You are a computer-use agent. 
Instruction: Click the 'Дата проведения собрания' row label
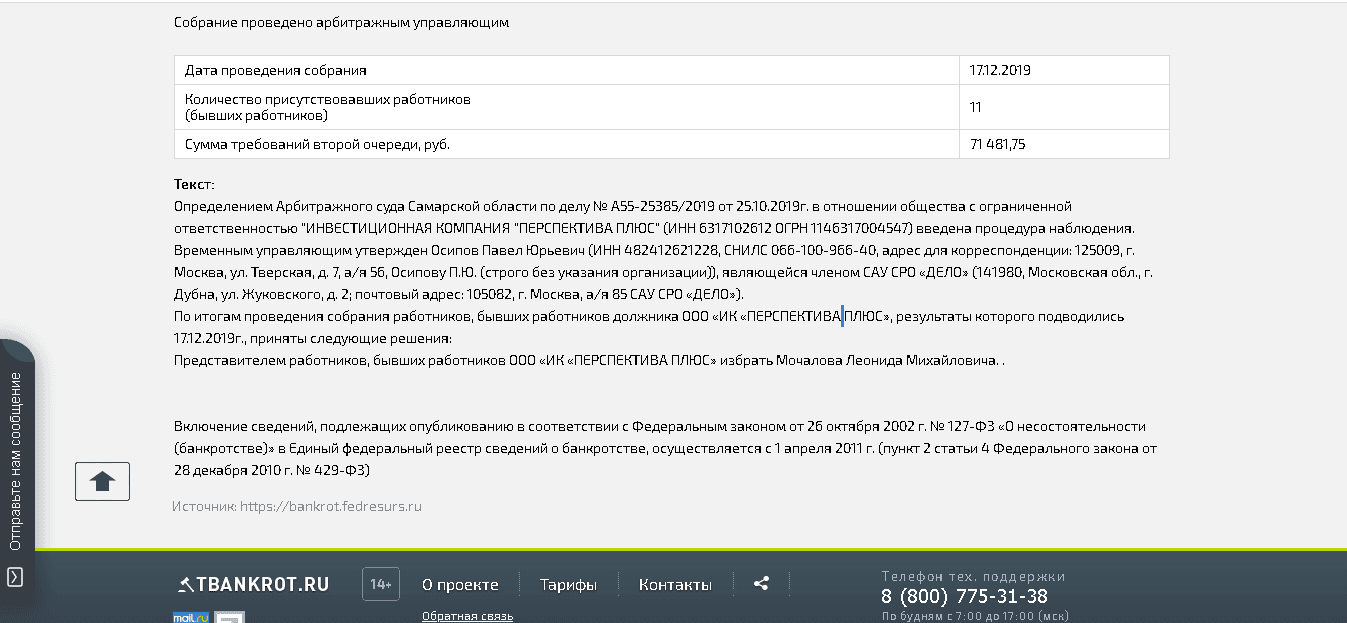pos(276,71)
